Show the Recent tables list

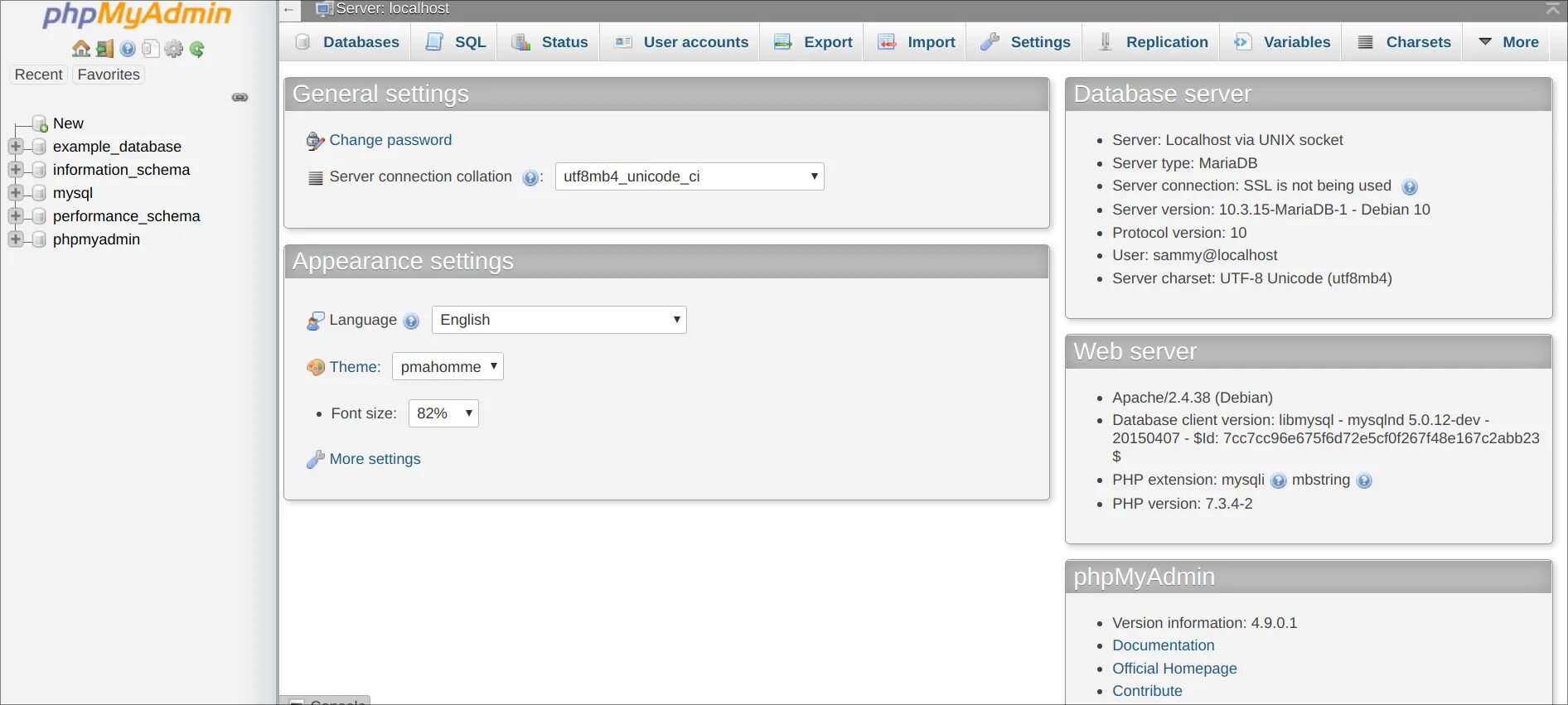38,75
